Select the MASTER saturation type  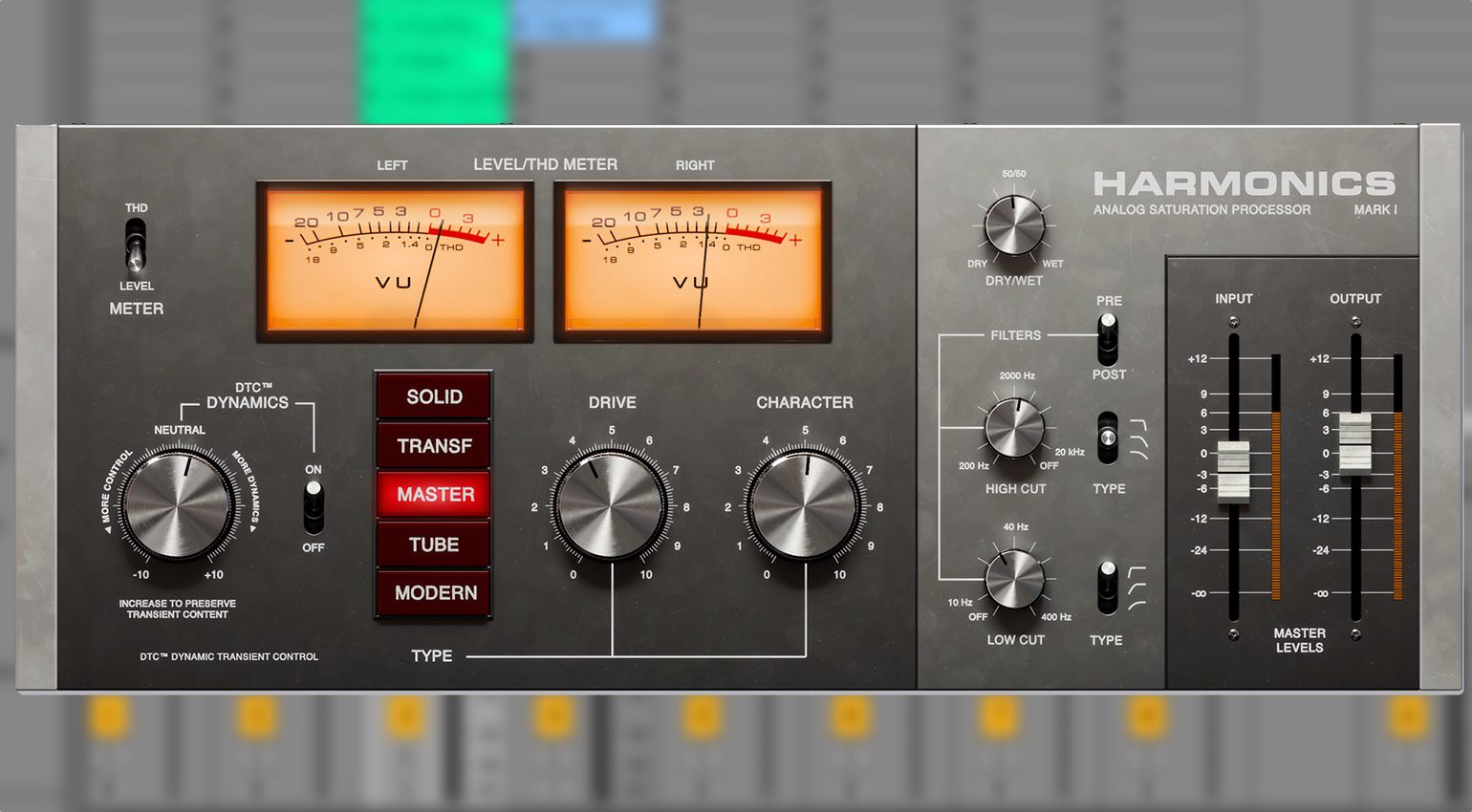click(434, 495)
